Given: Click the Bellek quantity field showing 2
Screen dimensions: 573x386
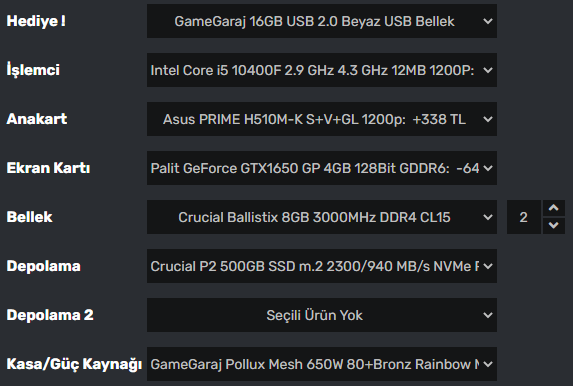Looking at the screenshot, I should [524, 217].
